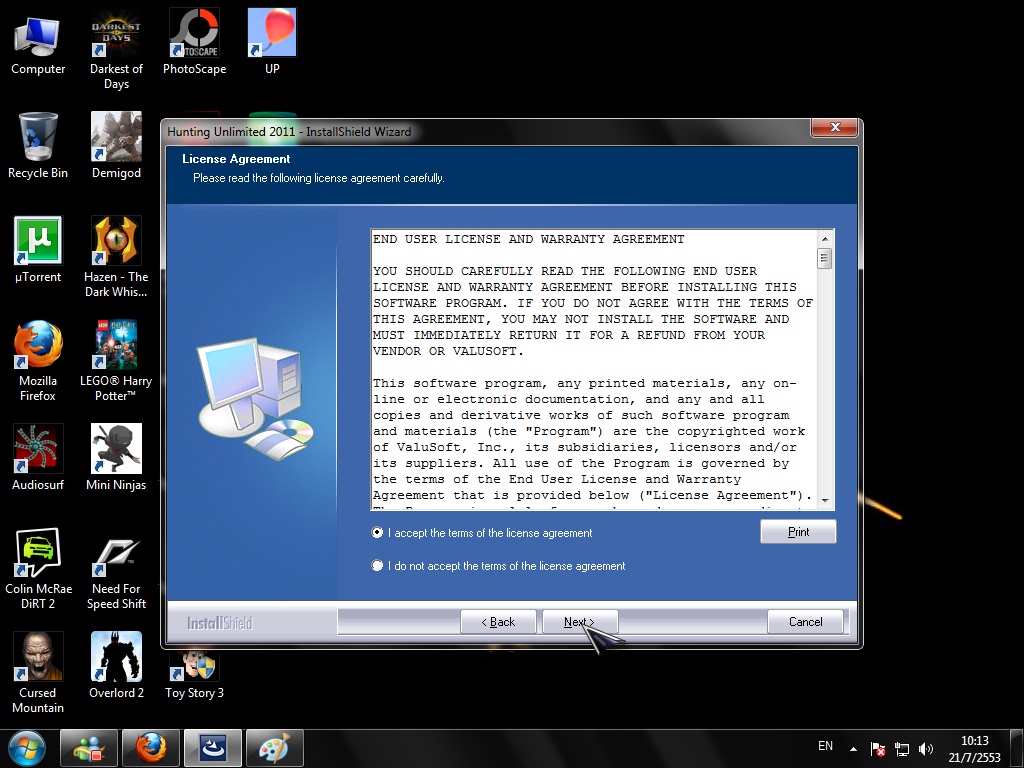Launch LEGO Harry Potter shortcut

116,360
